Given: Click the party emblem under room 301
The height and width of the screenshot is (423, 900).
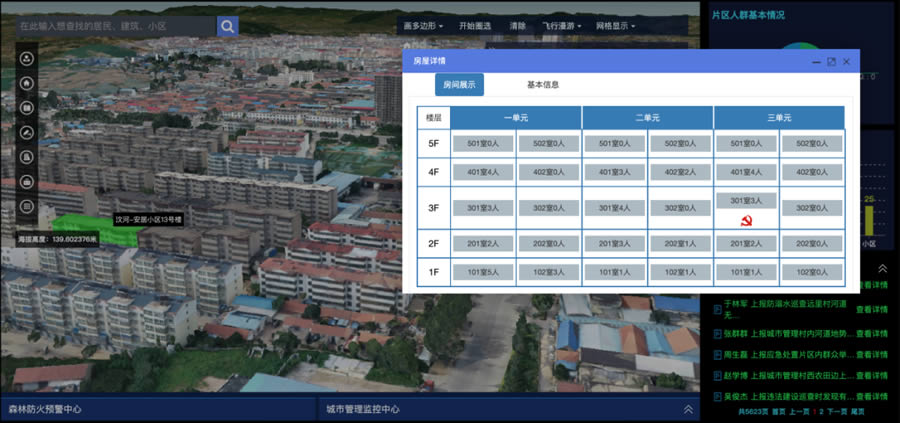Looking at the screenshot, I should point(746,218).
